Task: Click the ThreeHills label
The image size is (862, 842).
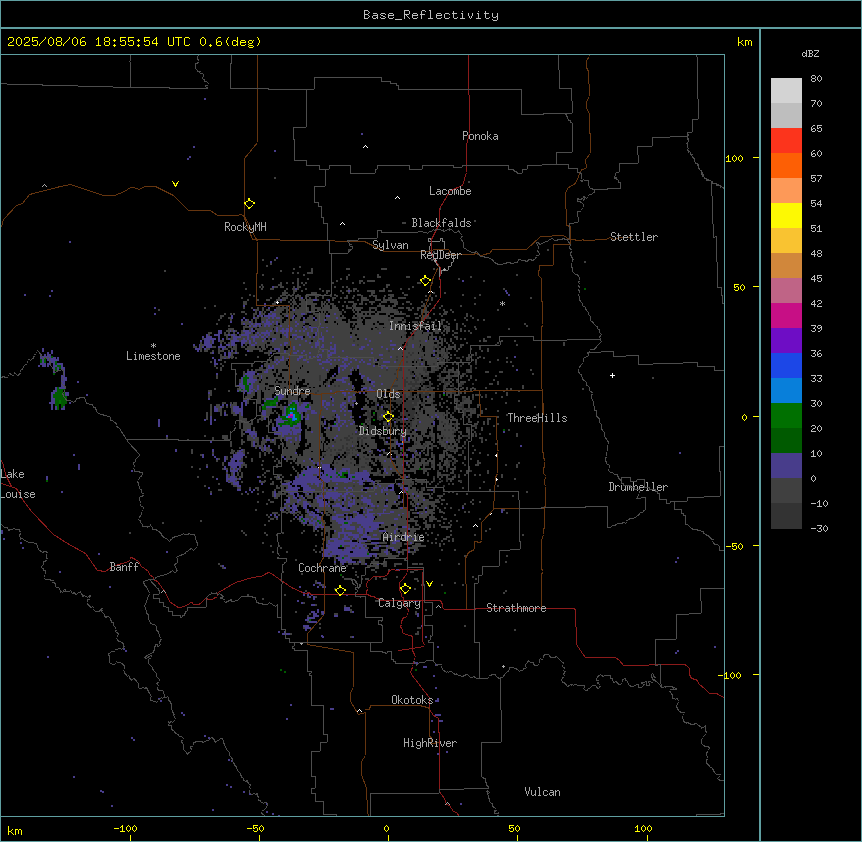Action: [x=537, y=418]
